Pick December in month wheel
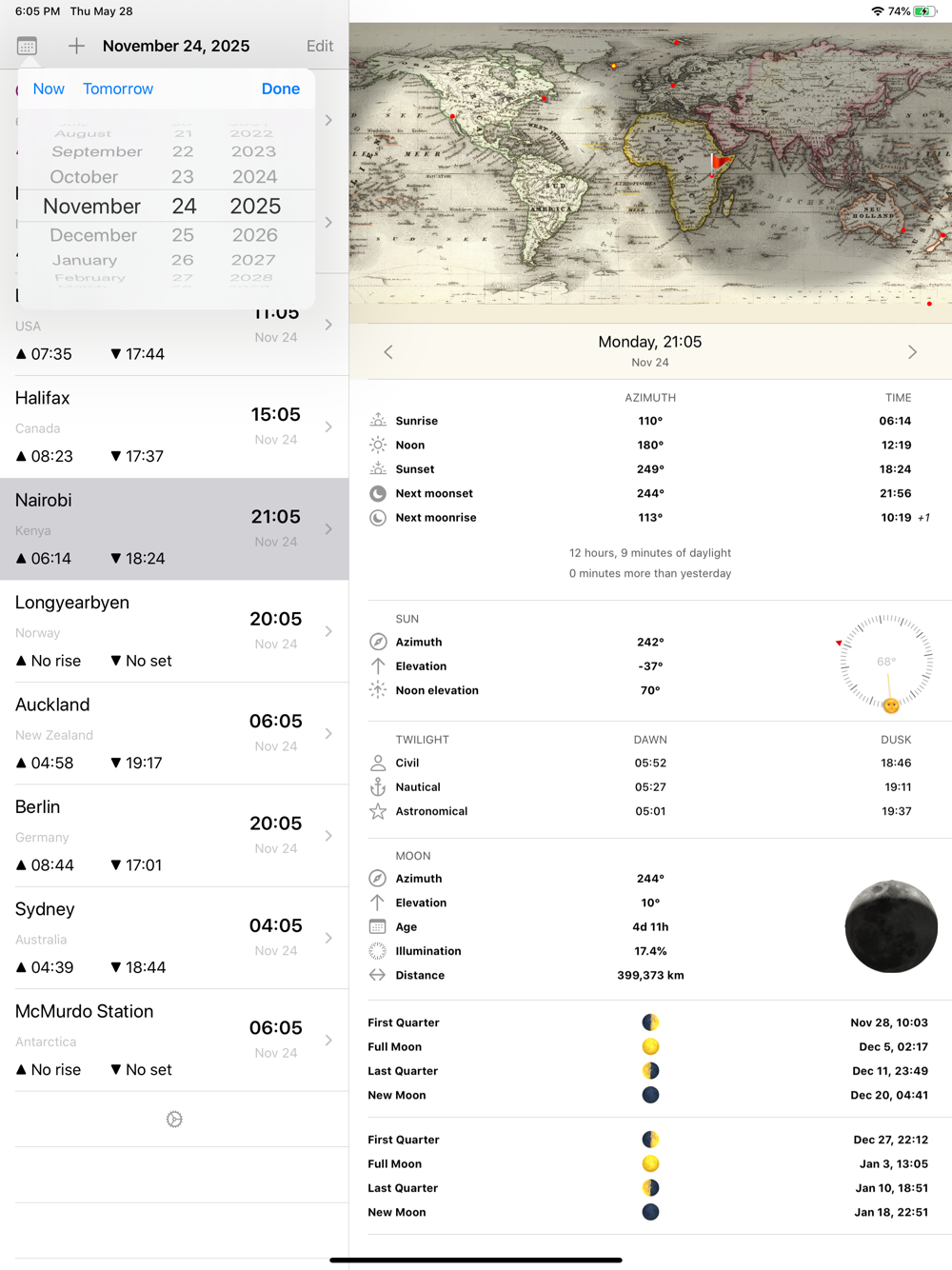Screen dimensions: 952x1270 click(93, 235)
